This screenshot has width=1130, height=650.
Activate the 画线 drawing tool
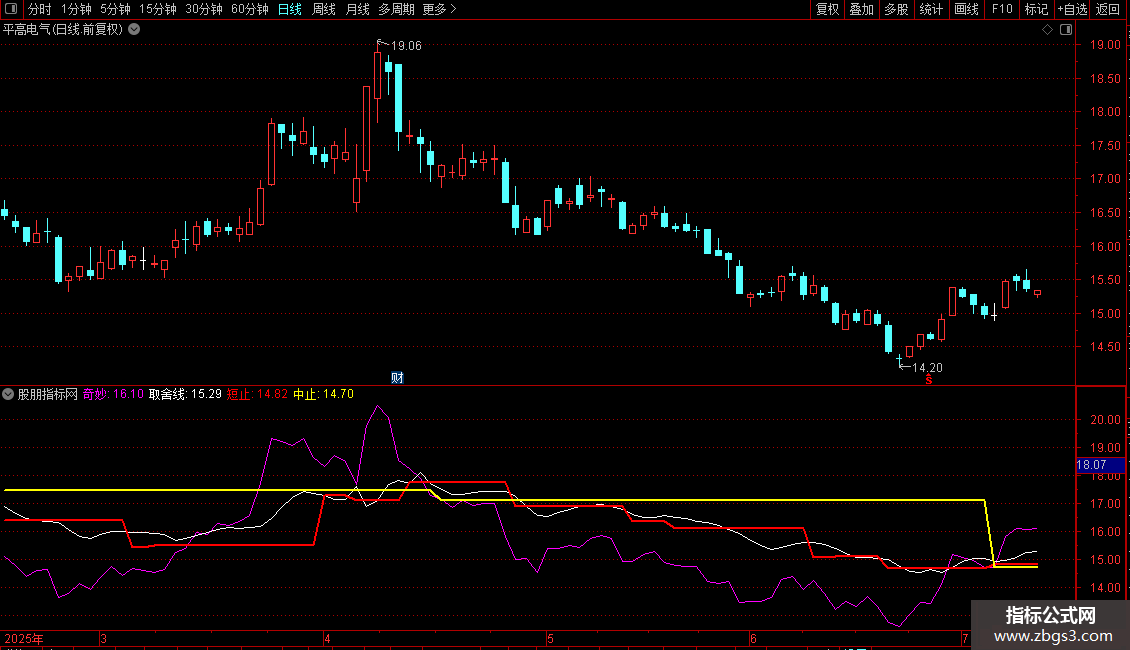966,9
